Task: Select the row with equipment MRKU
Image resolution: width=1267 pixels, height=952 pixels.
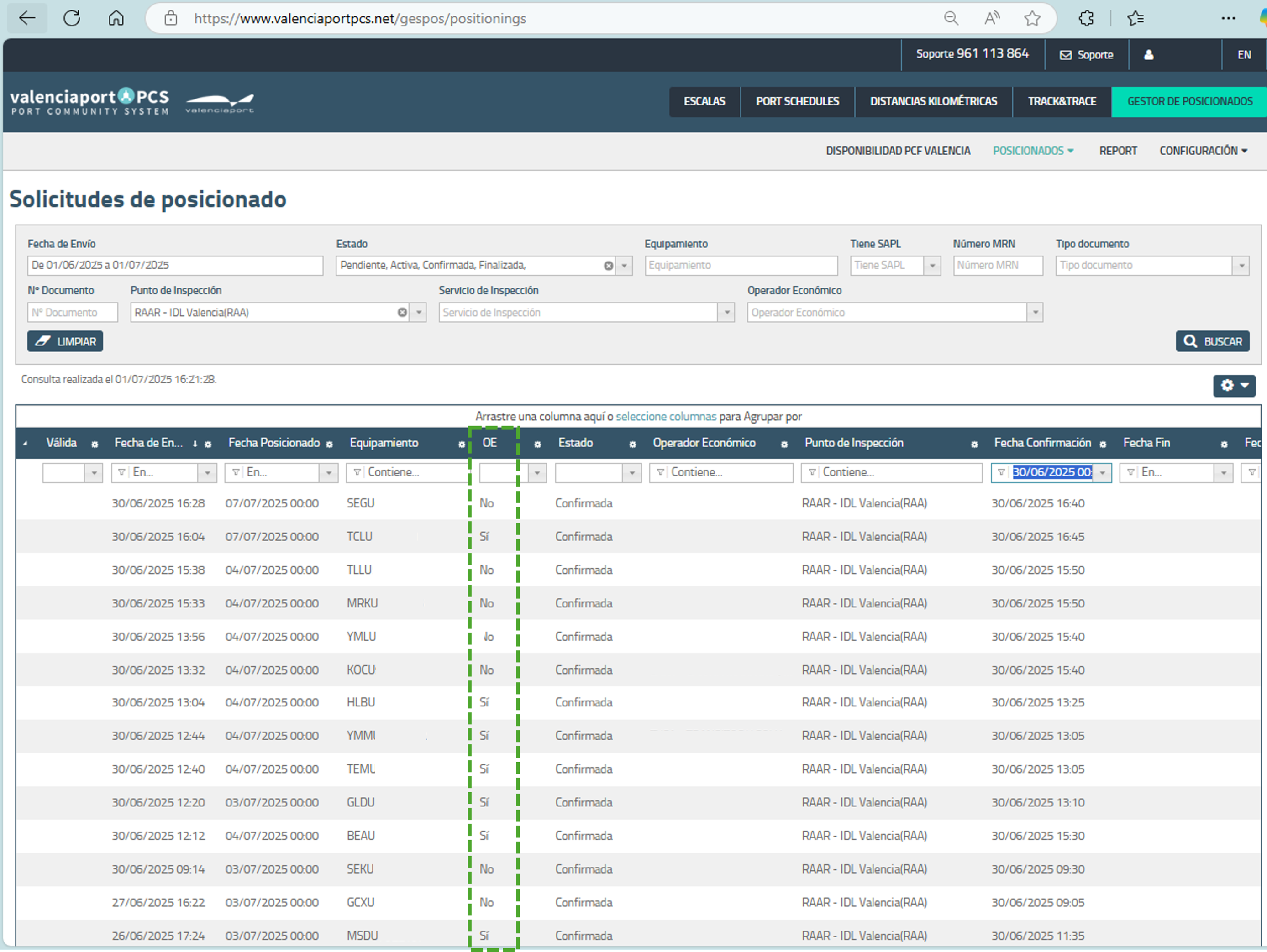Action: click(639, 603)
